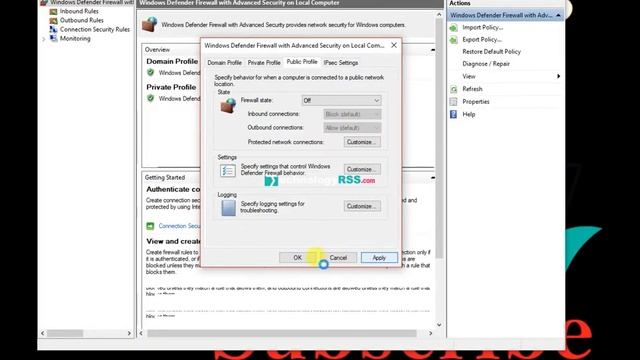Switch to the Private Profile tab

click(264, 62)
